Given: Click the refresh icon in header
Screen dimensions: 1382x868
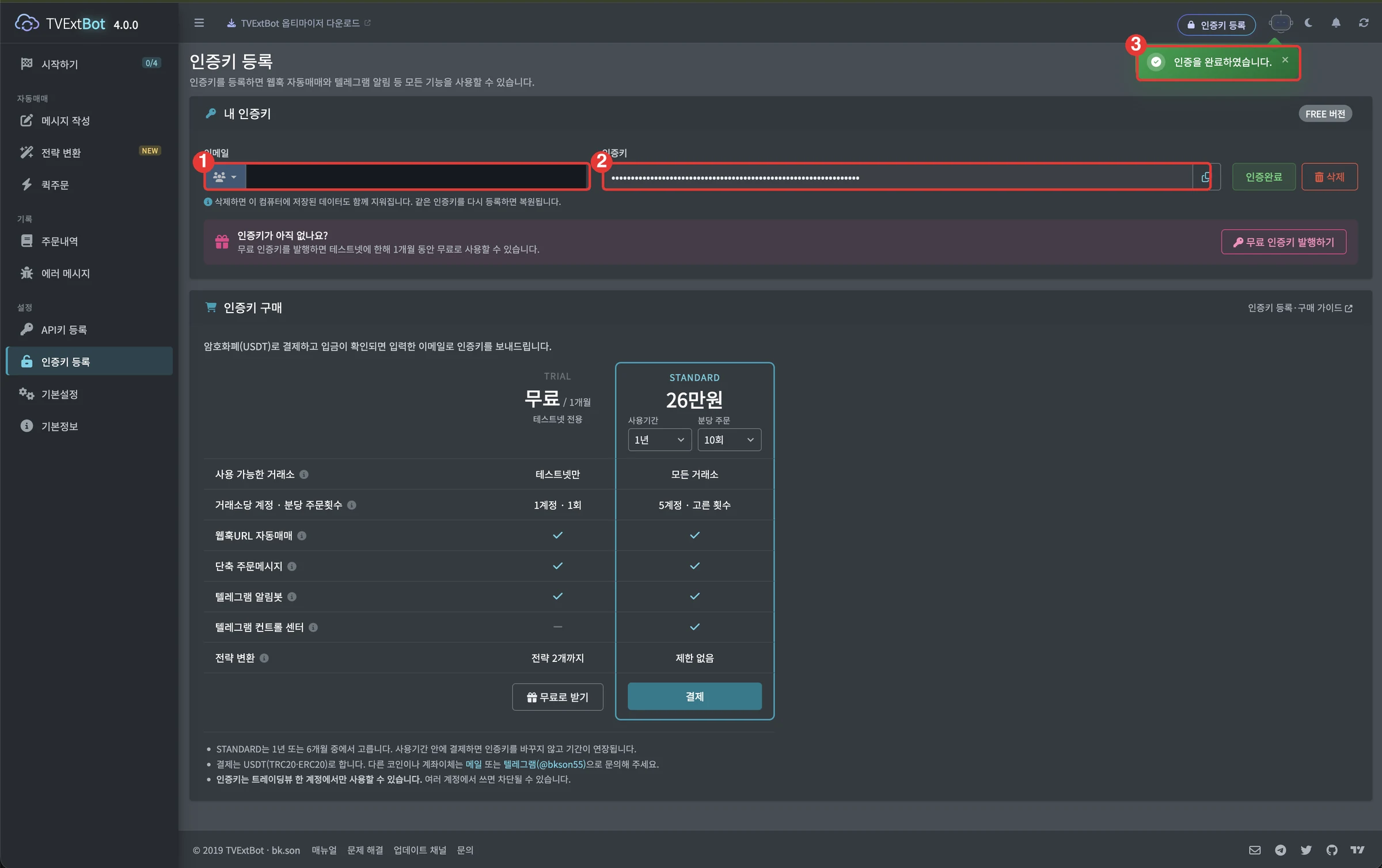Looking at the screenshot, I should (1364, 23).
